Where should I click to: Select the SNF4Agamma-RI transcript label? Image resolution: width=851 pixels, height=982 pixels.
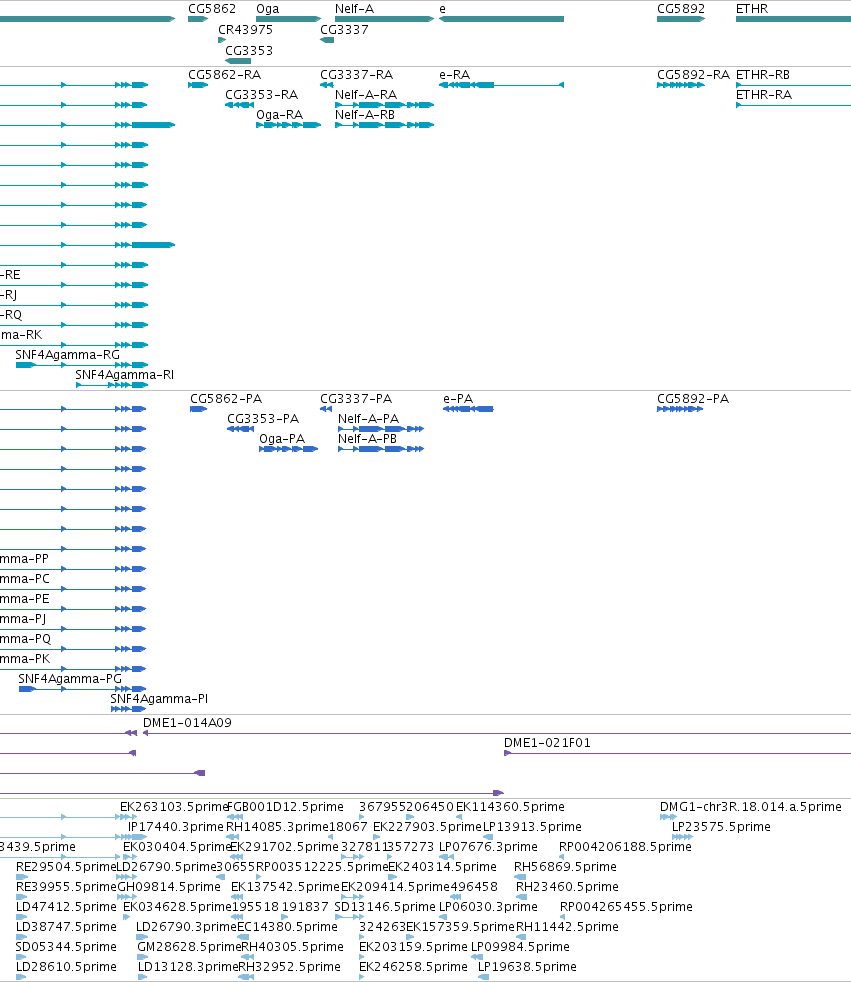pyautogui.click(x=125, y=375)
